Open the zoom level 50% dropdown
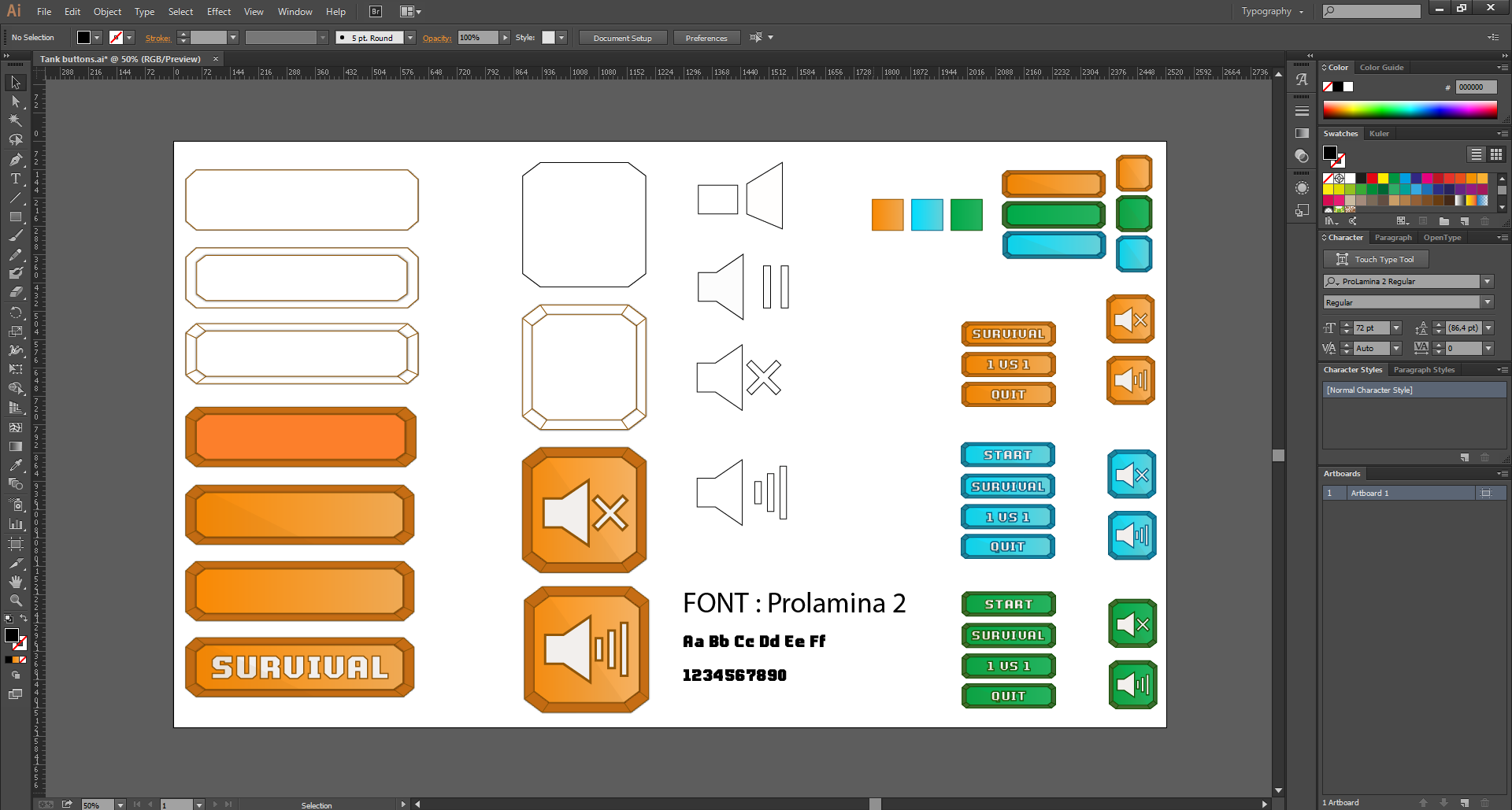The image size is (1512, 810). (120, 804)
